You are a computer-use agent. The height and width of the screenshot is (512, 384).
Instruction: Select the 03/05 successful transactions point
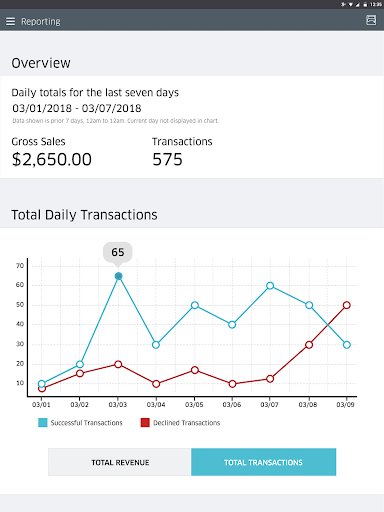click(x=195, y=305)
